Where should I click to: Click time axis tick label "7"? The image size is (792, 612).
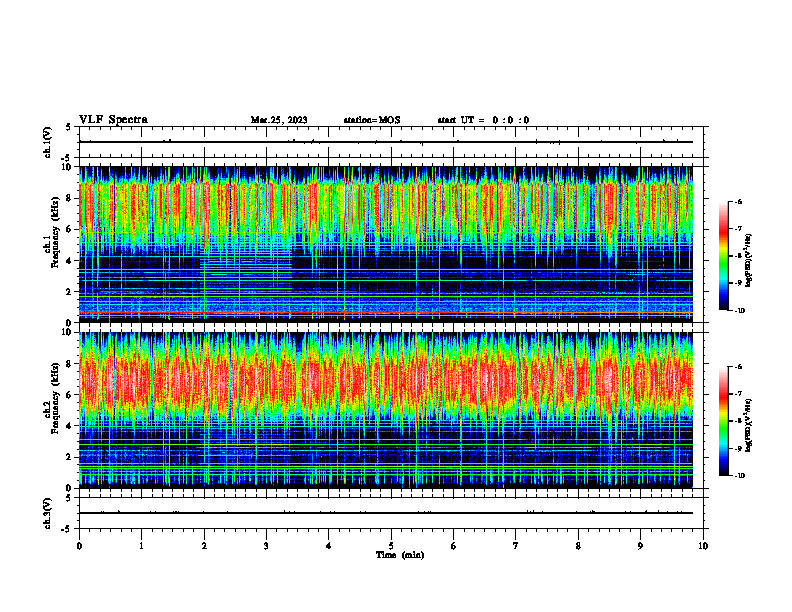pyautogui.click(x=516, y=546)
